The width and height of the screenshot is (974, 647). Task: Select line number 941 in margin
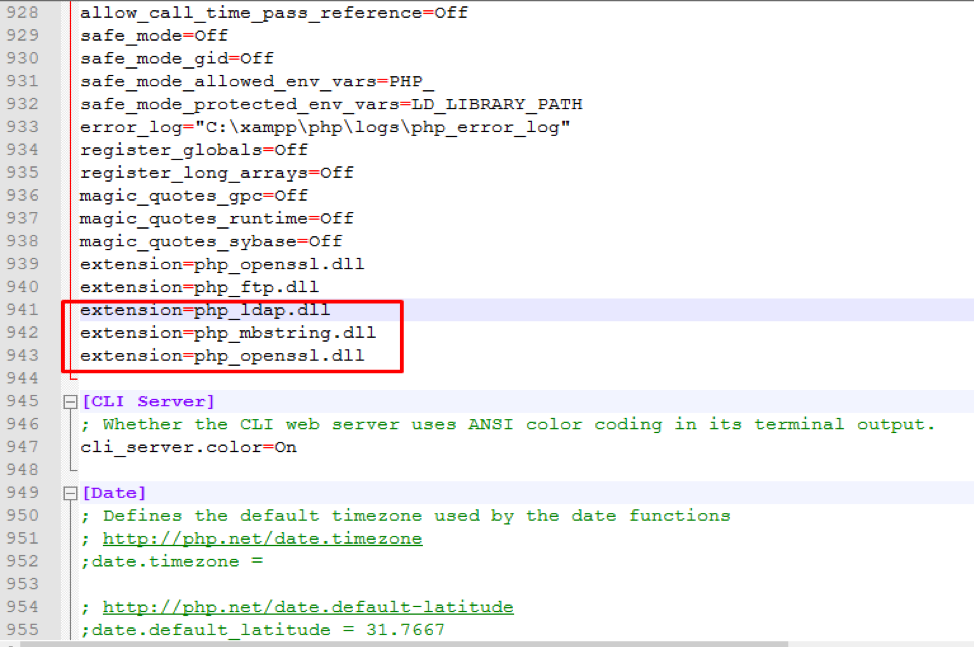pos(22,309)
